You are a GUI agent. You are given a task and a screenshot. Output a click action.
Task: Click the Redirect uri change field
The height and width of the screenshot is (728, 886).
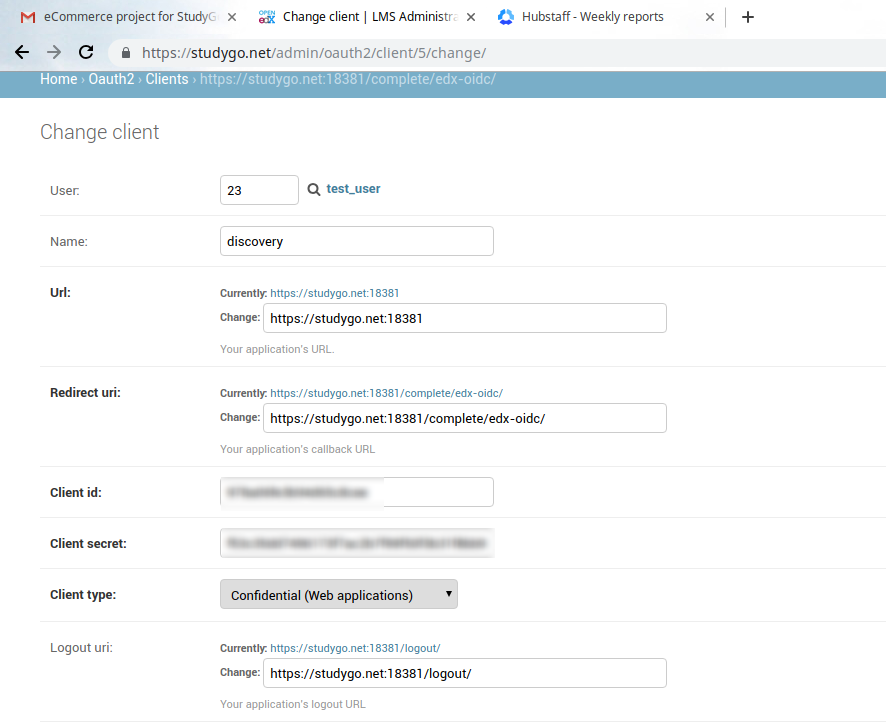[464, 418]
